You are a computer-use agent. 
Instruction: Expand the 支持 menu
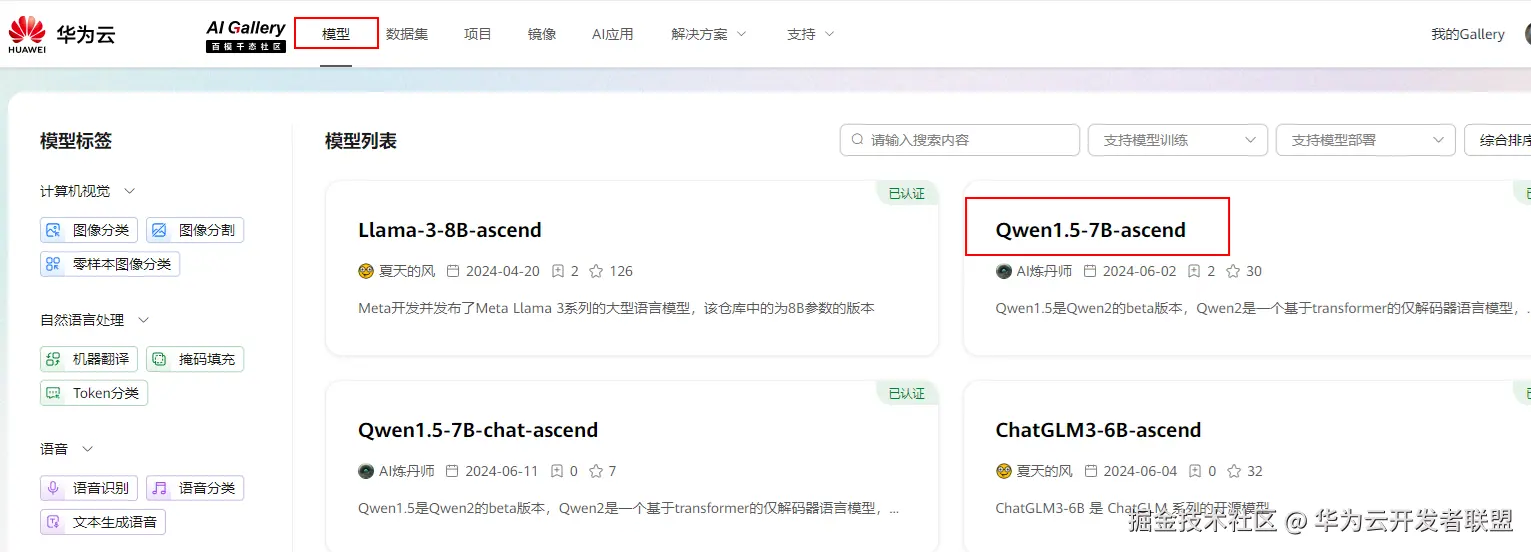(x=810, y=34)
